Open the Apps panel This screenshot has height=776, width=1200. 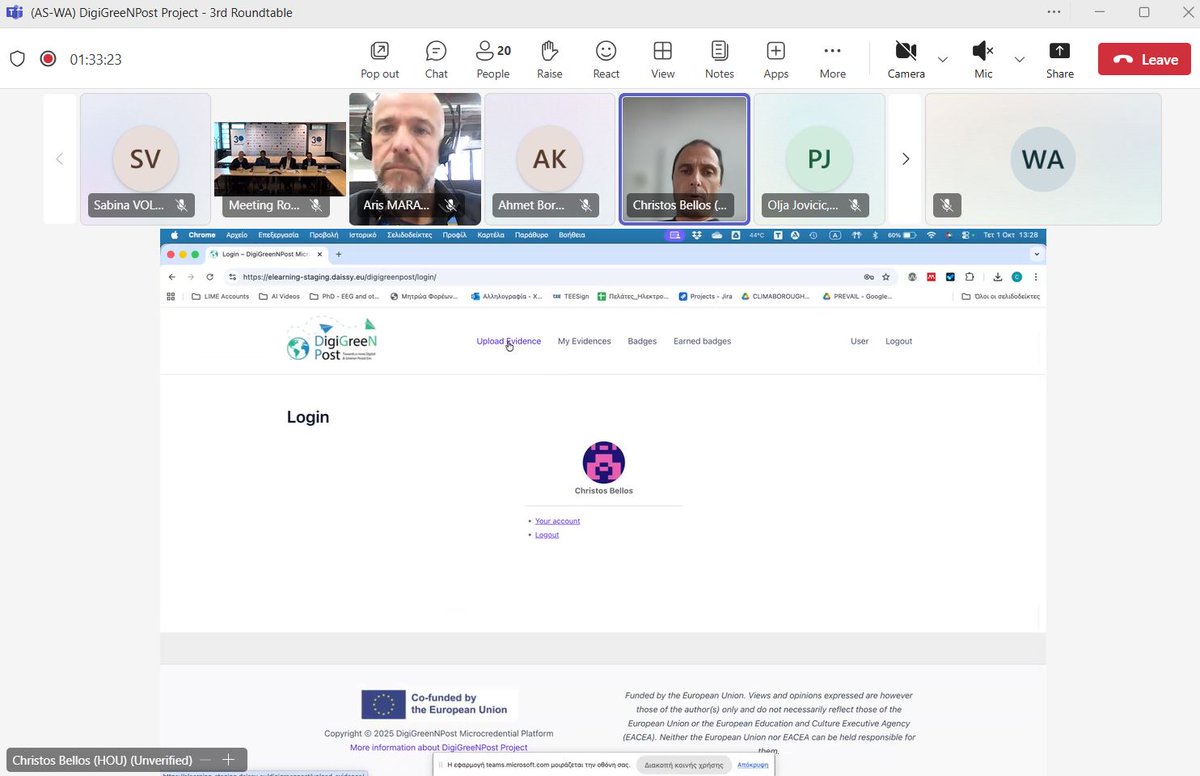(x=776, y=59)
